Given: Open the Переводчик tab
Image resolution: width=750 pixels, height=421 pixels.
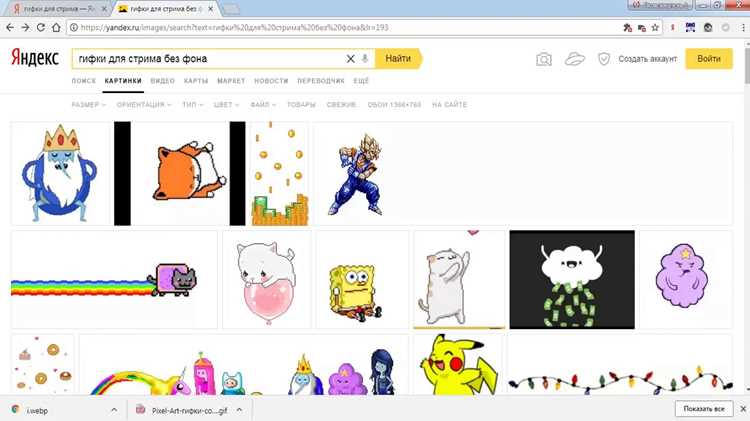Looking at the screenshot, I should (x=320, y=81).
